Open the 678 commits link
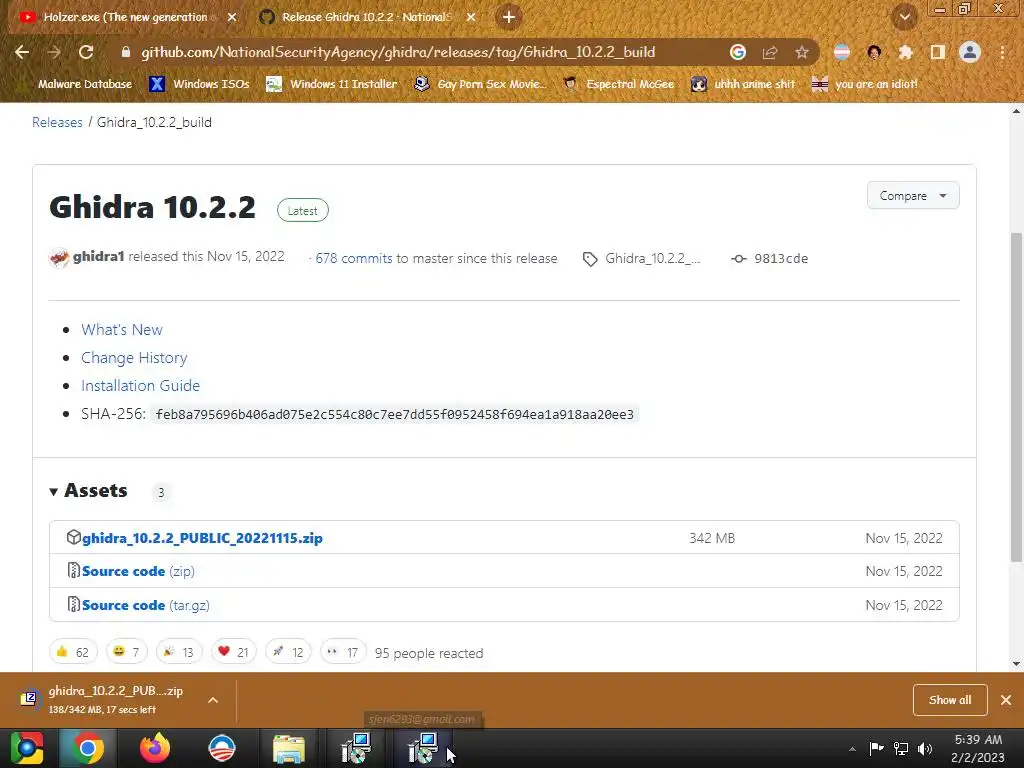The height and width of the screenshot is (768, 1024). pyautogui.click(x=354, y=258)
